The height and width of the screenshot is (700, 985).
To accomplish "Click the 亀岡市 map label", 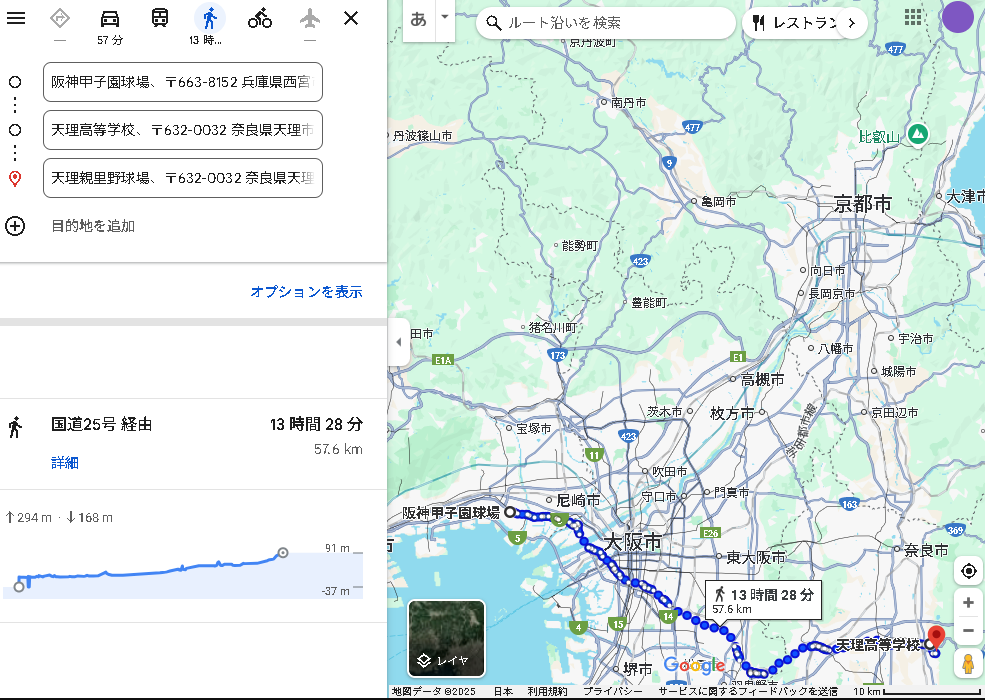I will pos(718,202).
